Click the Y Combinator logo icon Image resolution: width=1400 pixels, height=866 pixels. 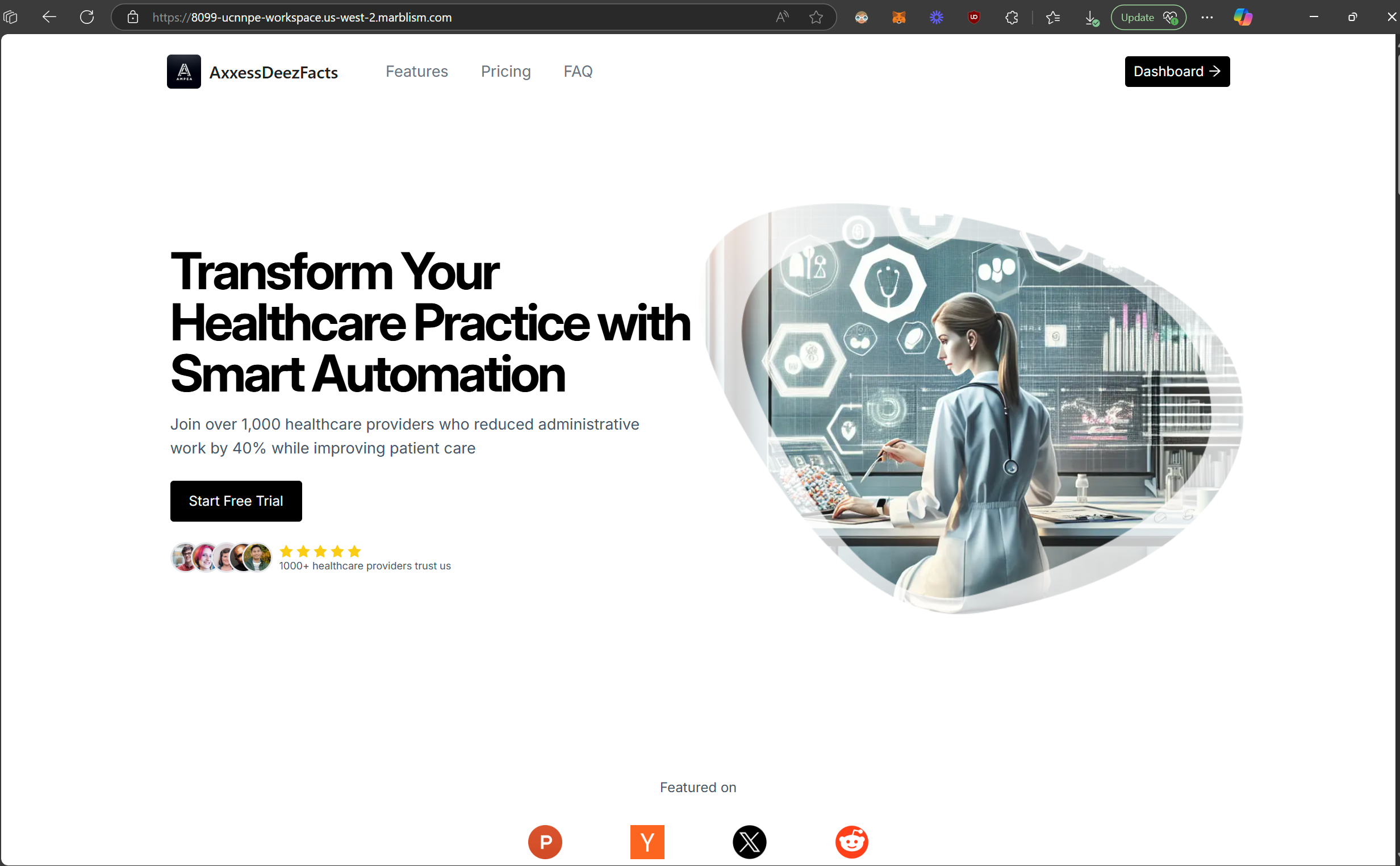click(x=647, y=842)
